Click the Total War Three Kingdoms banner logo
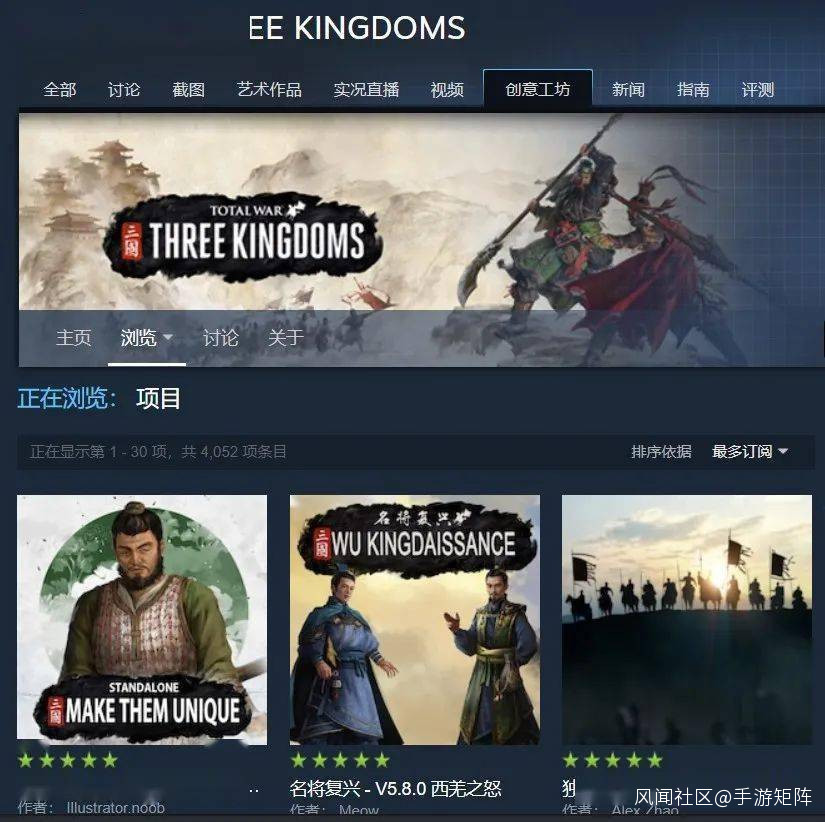Image resolution: width=825 pixels, height=822 pixels. [243, 238]
